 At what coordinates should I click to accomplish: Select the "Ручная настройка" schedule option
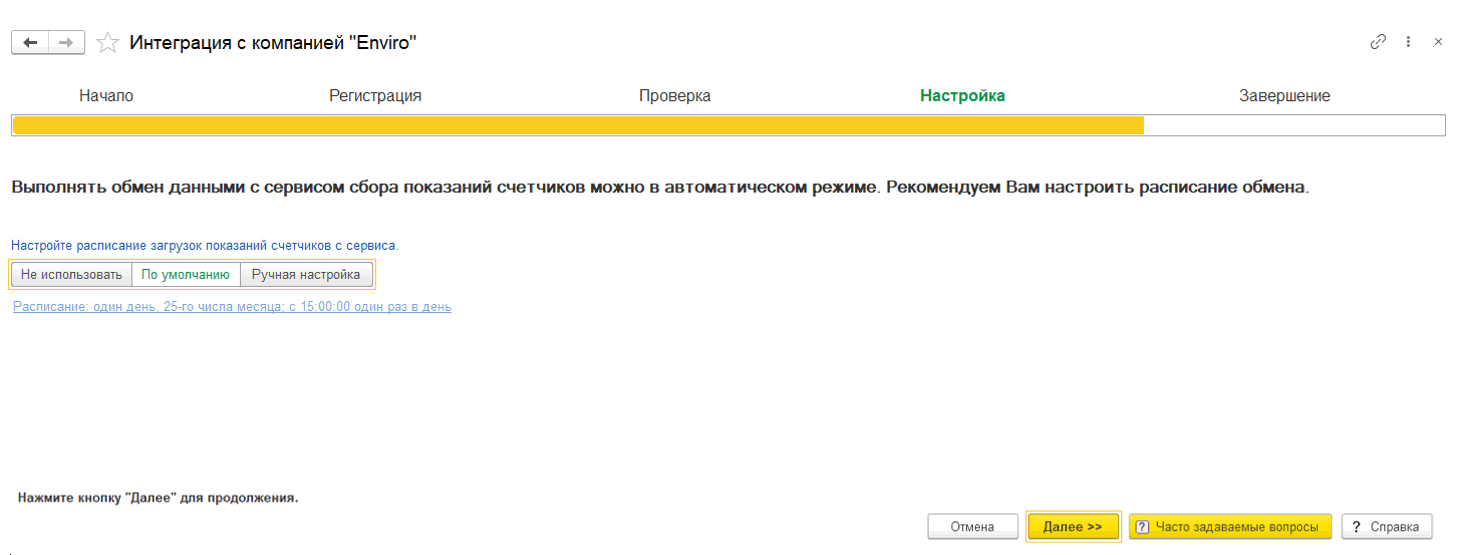[307, 274]
